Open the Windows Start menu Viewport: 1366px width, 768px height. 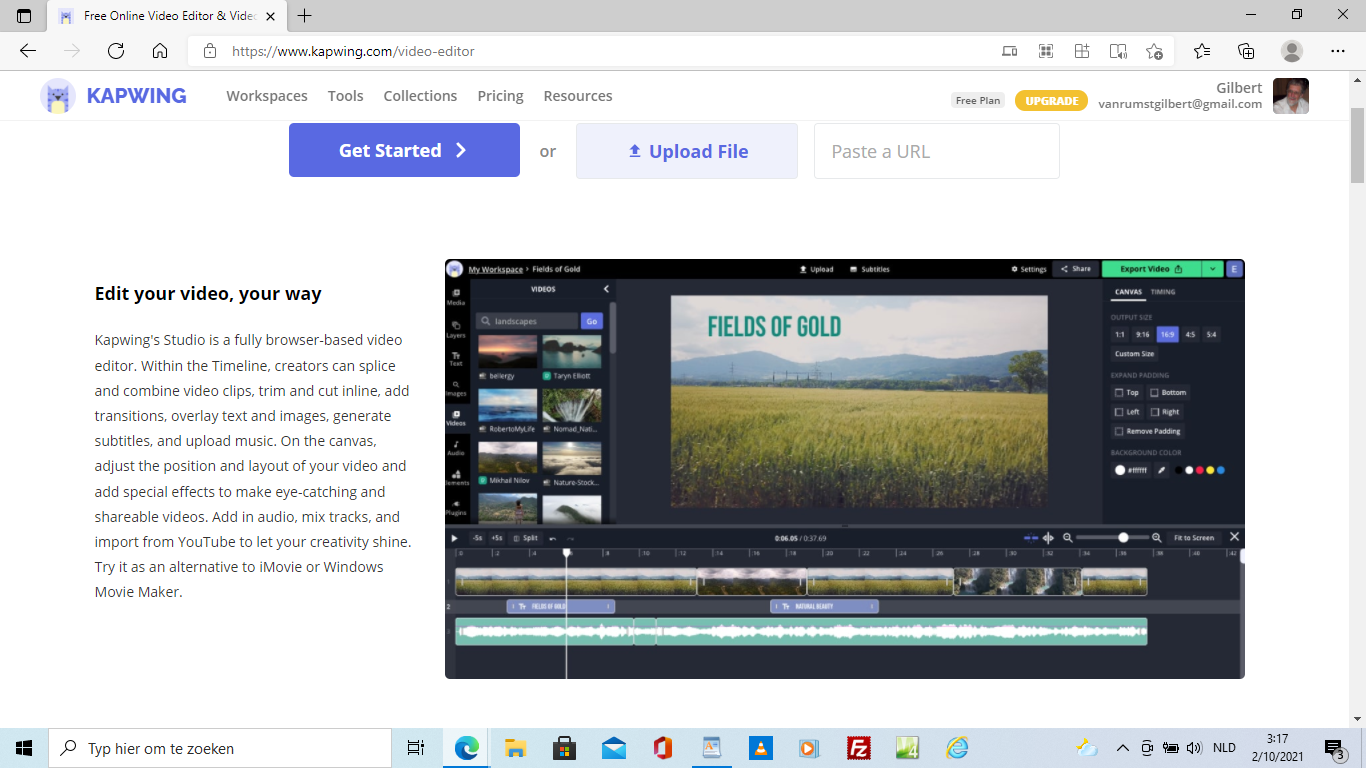coord(24,748)
